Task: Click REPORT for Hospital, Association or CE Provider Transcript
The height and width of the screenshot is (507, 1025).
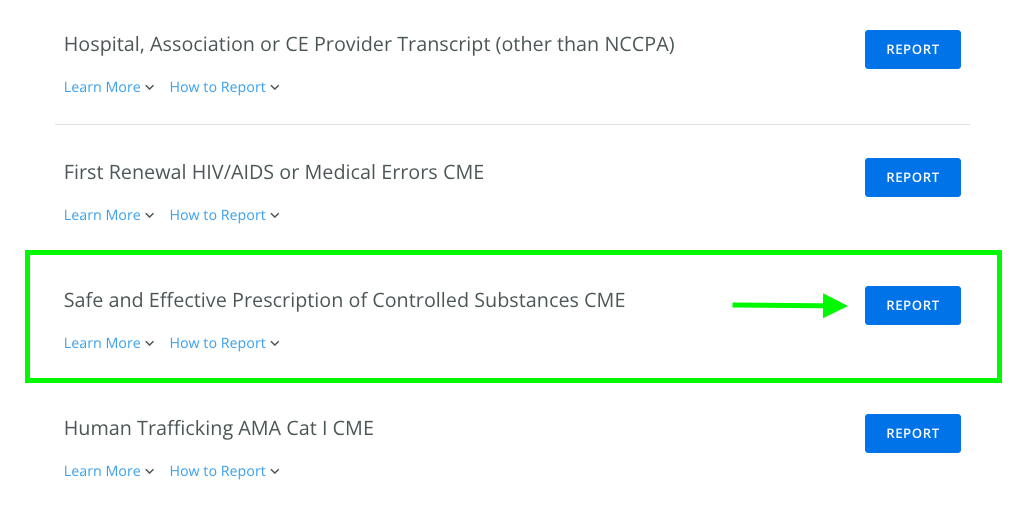Action: [x=912, y=50]
